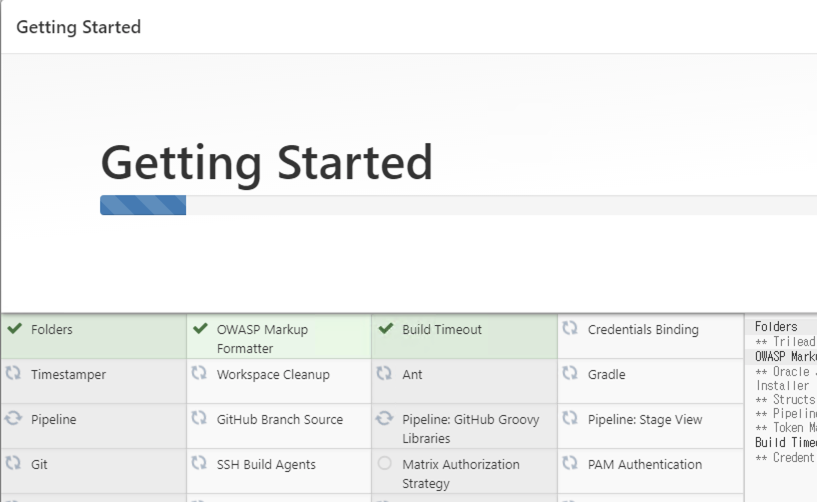The width and height of the screenshot is (817, 502).
Task: Click the green checkmark next to Folders
Action: [x=15, y=328]
